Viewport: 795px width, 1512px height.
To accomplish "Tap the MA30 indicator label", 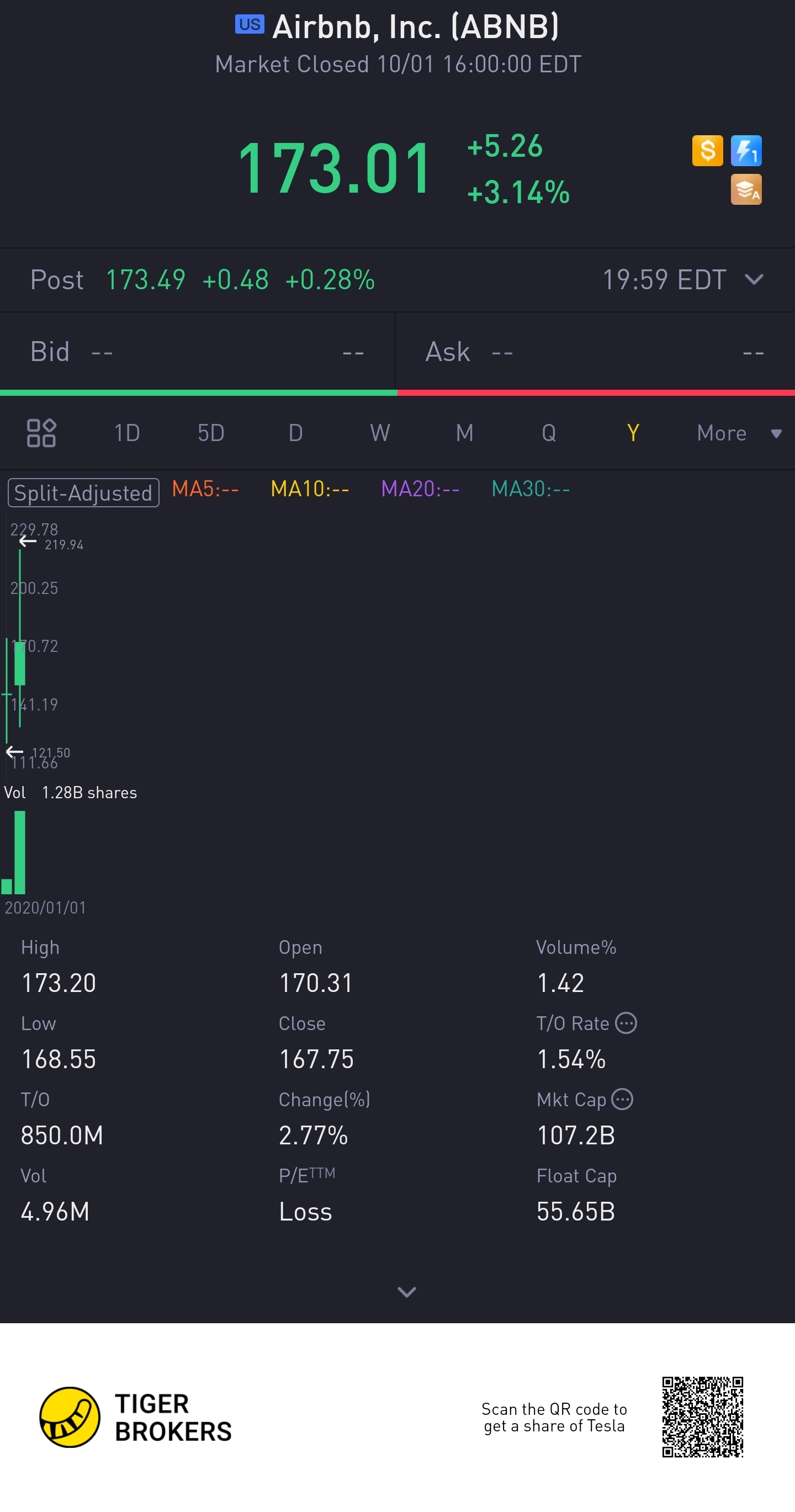I will pos(530,489).
